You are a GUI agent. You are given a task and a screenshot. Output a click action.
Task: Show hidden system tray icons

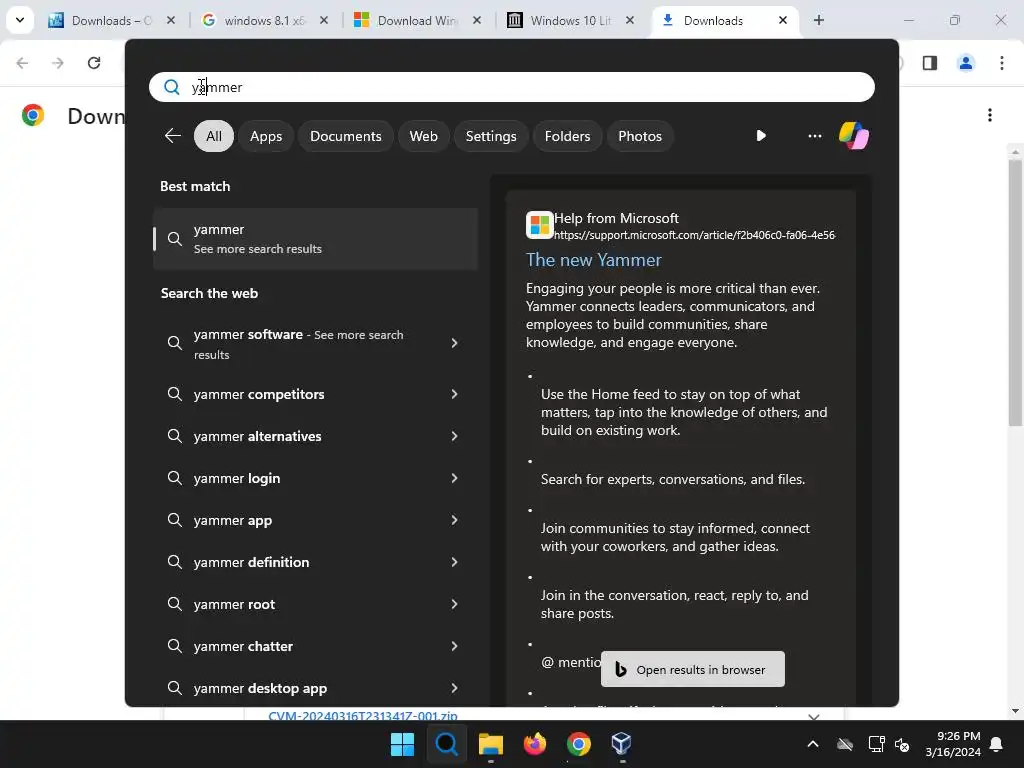pyautogui.click(x=813, y=744)
